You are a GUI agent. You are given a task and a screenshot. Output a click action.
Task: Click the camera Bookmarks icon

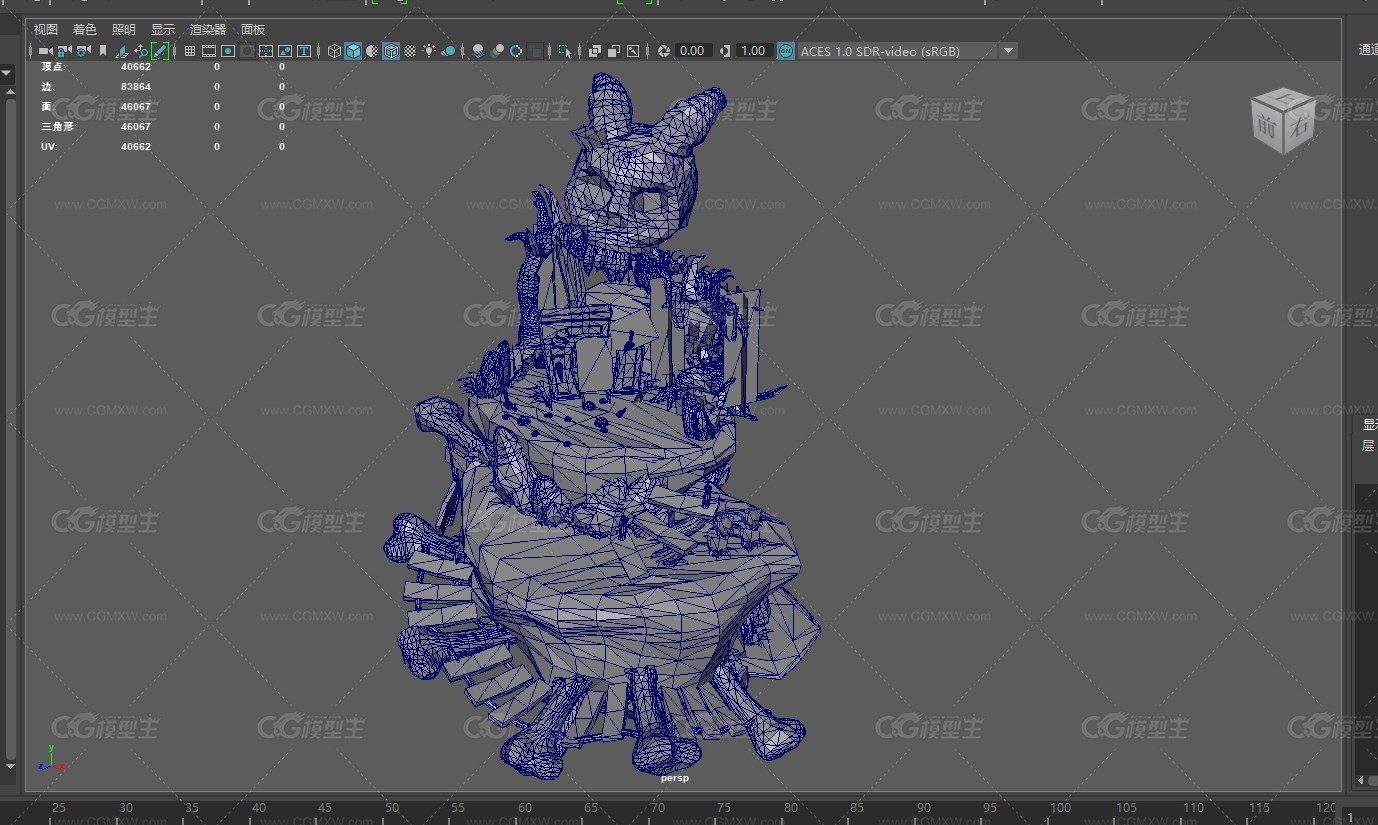tap(103, 51)
